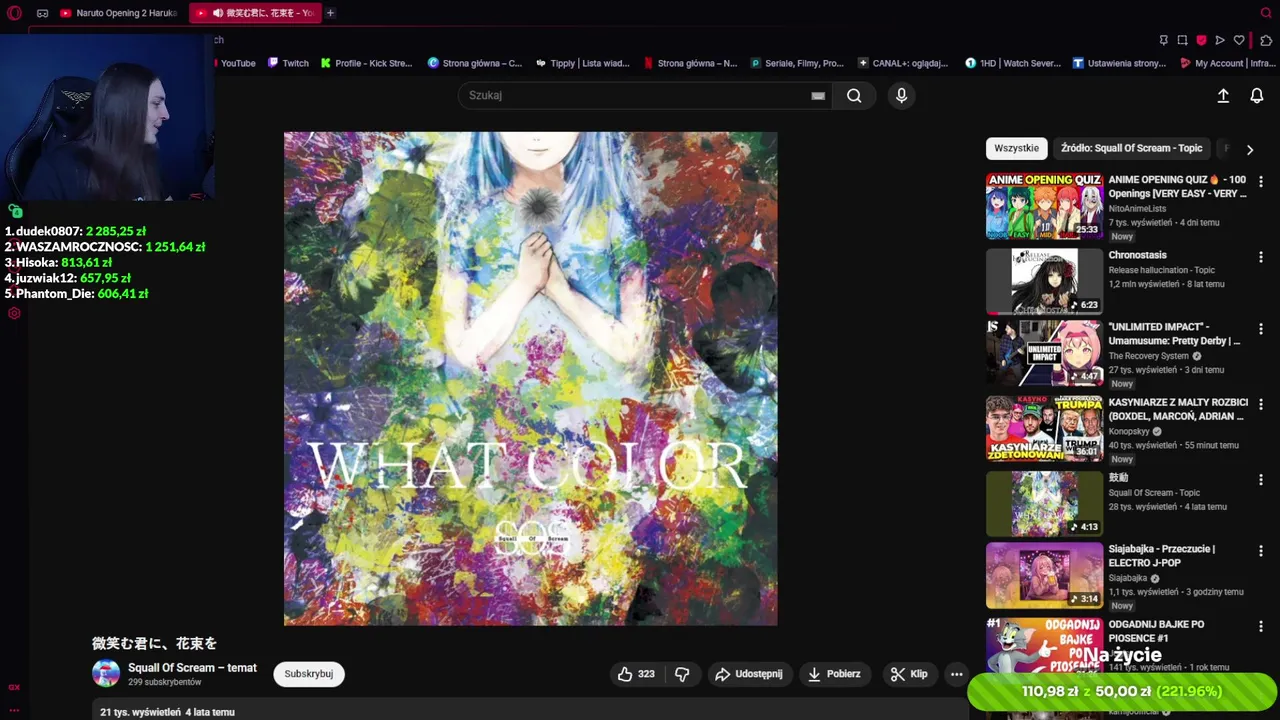Click the play-shaped player icon in toolbar

pyautogui.click(x=1220, y=40)
